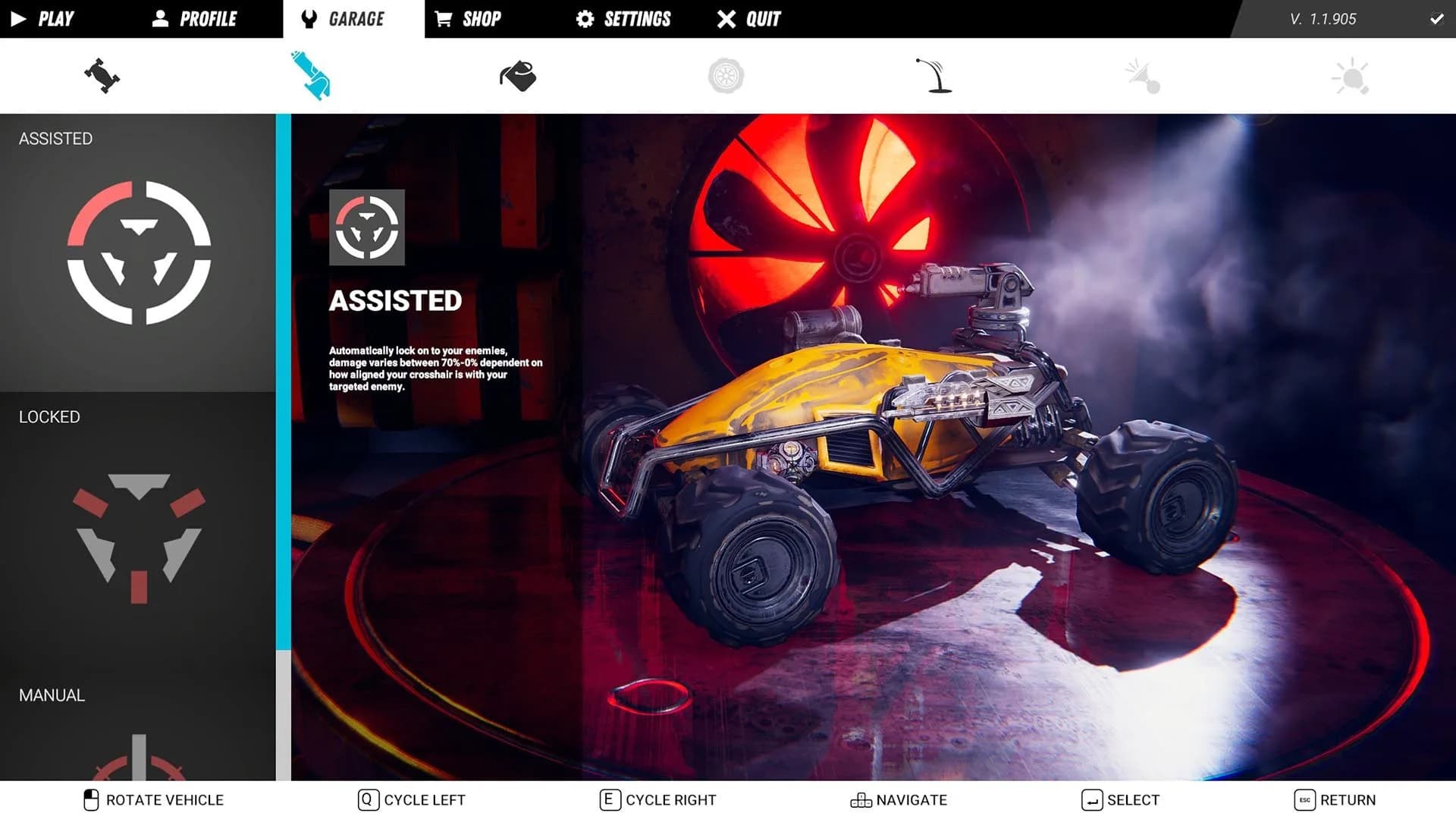The width and height of the screenshot is (1456, 819).
Task: Select the weapon category icon
Action: (311, 75)
